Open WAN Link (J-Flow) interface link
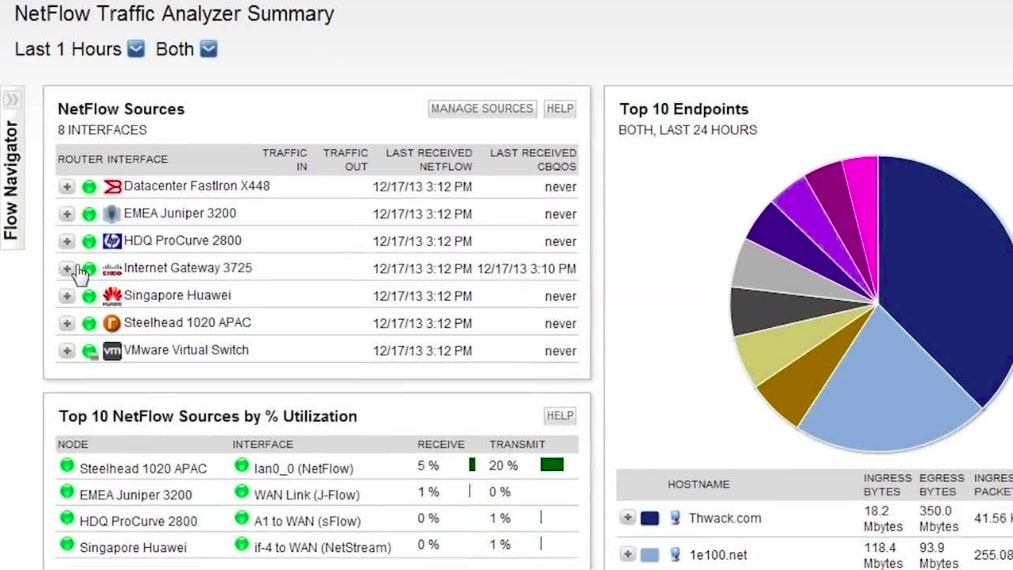1013x570 pixels. [307, 495]
